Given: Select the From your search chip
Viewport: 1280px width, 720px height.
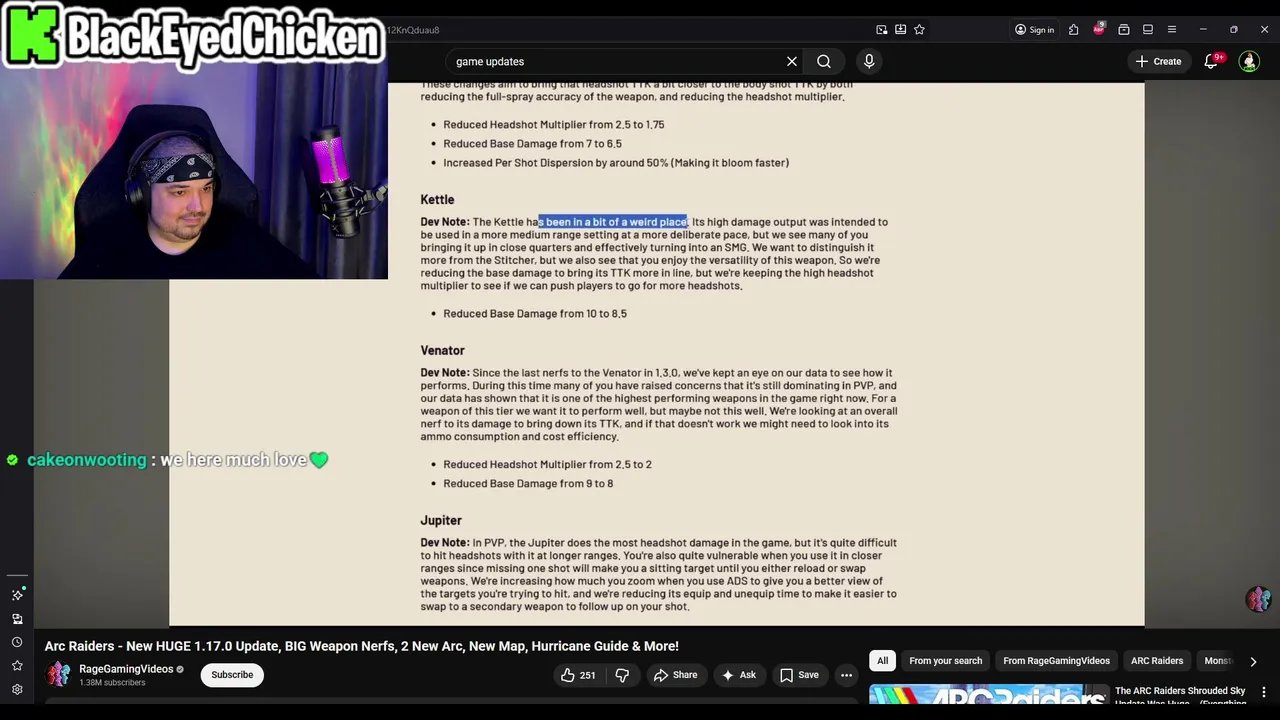Looking at the screenshot, I should click(945, 661).
